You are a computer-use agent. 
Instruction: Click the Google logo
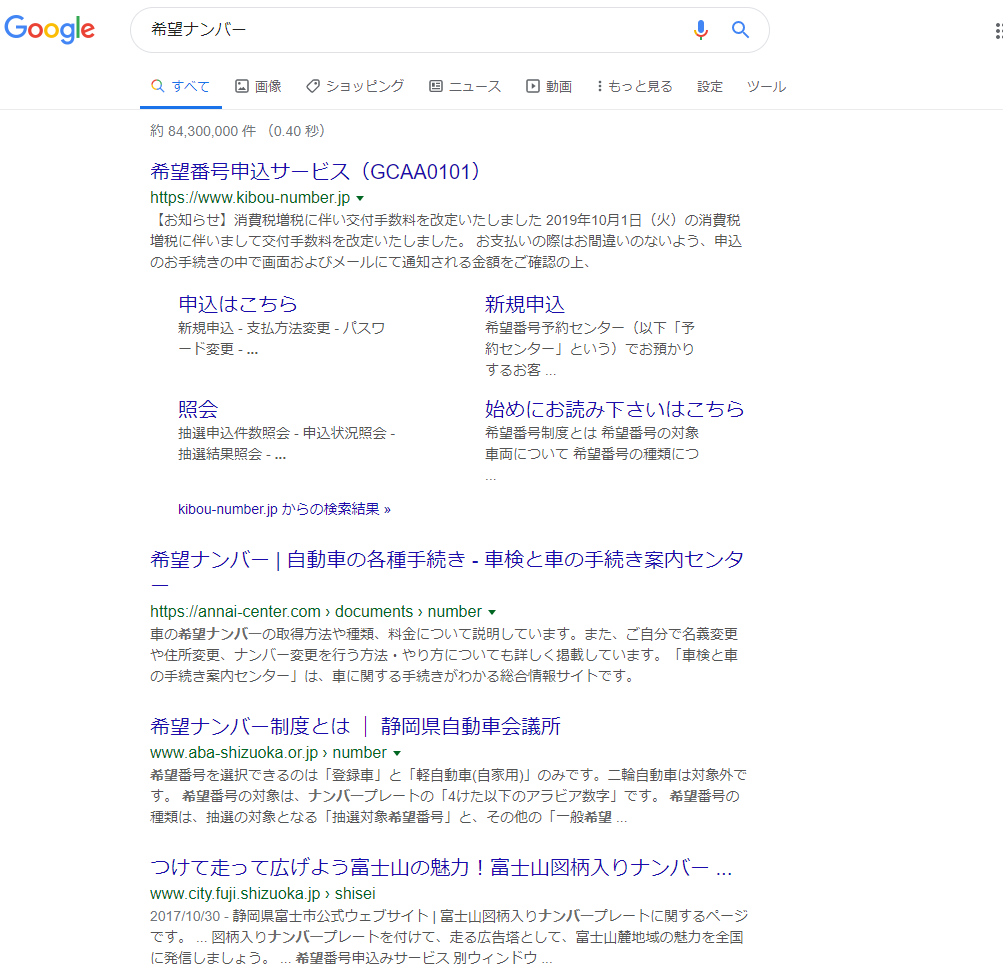point(50,30)
